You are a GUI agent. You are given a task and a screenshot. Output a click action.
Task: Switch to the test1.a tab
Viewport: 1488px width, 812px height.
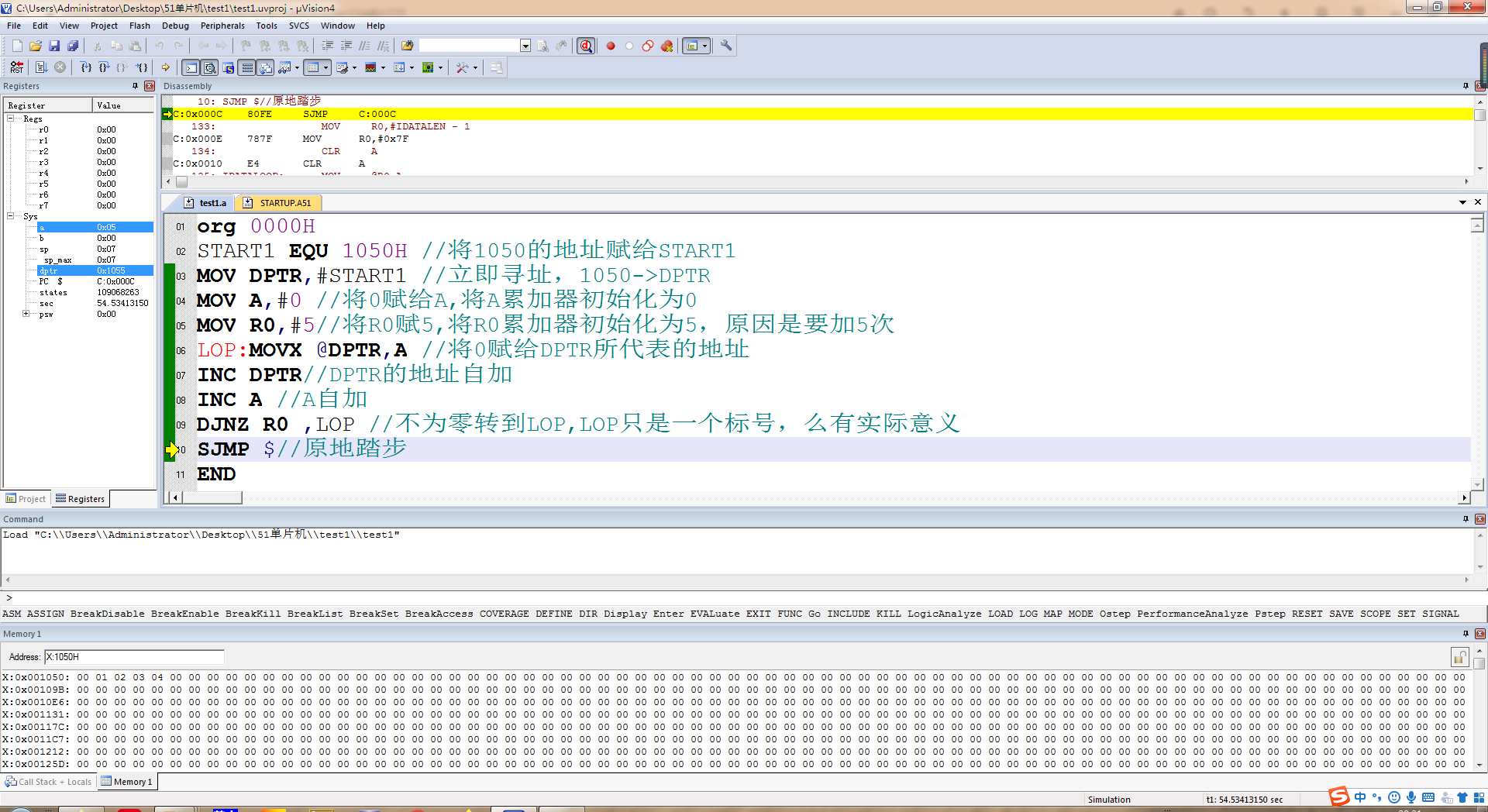(x=206, y=203)
